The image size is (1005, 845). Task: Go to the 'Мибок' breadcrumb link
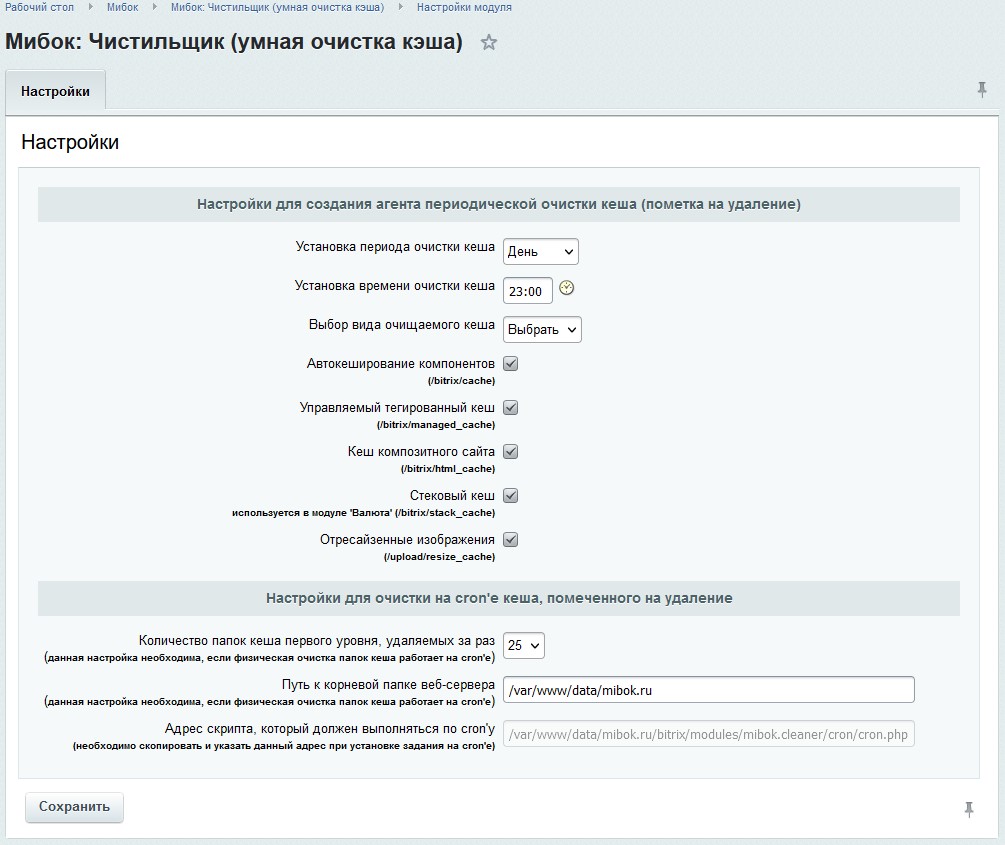point(122,7)
